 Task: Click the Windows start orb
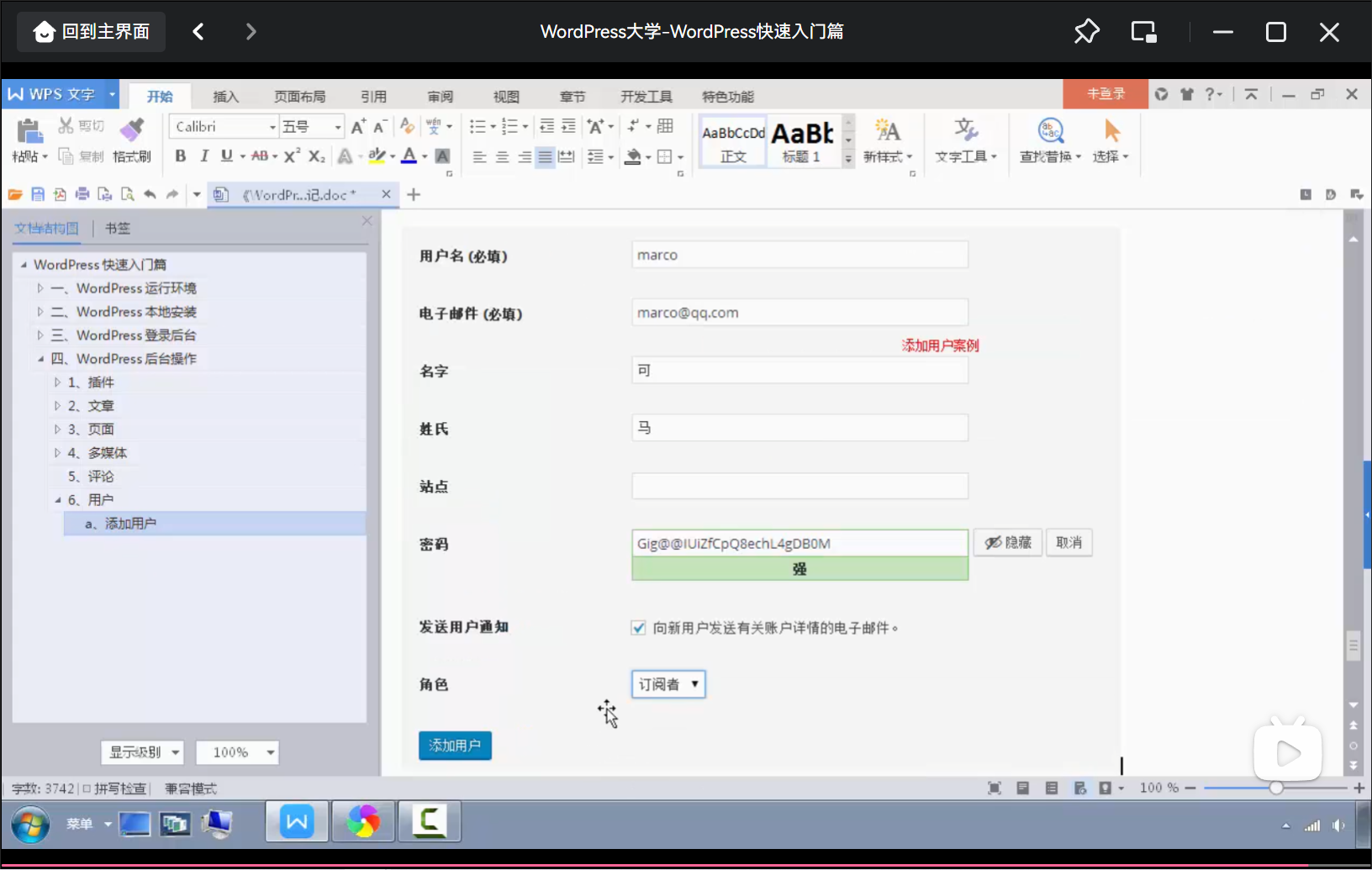coord(30,825)
